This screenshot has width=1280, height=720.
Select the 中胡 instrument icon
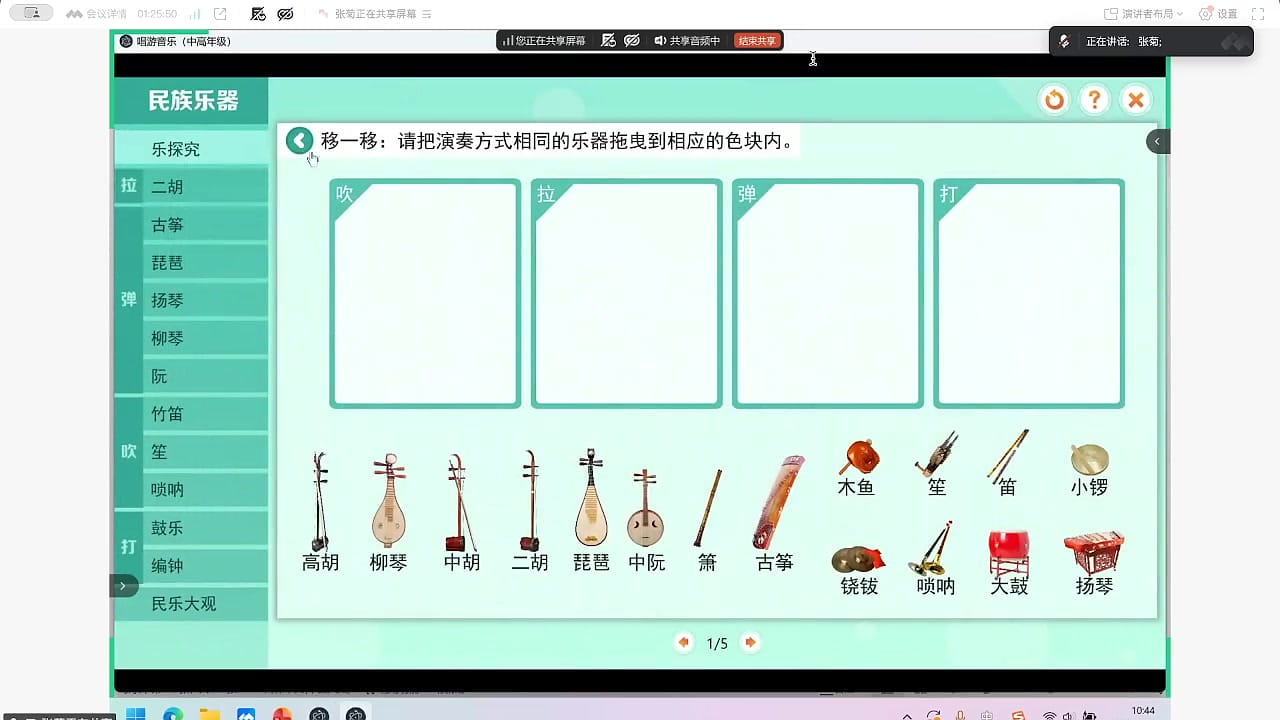click(x=459, y=502)
